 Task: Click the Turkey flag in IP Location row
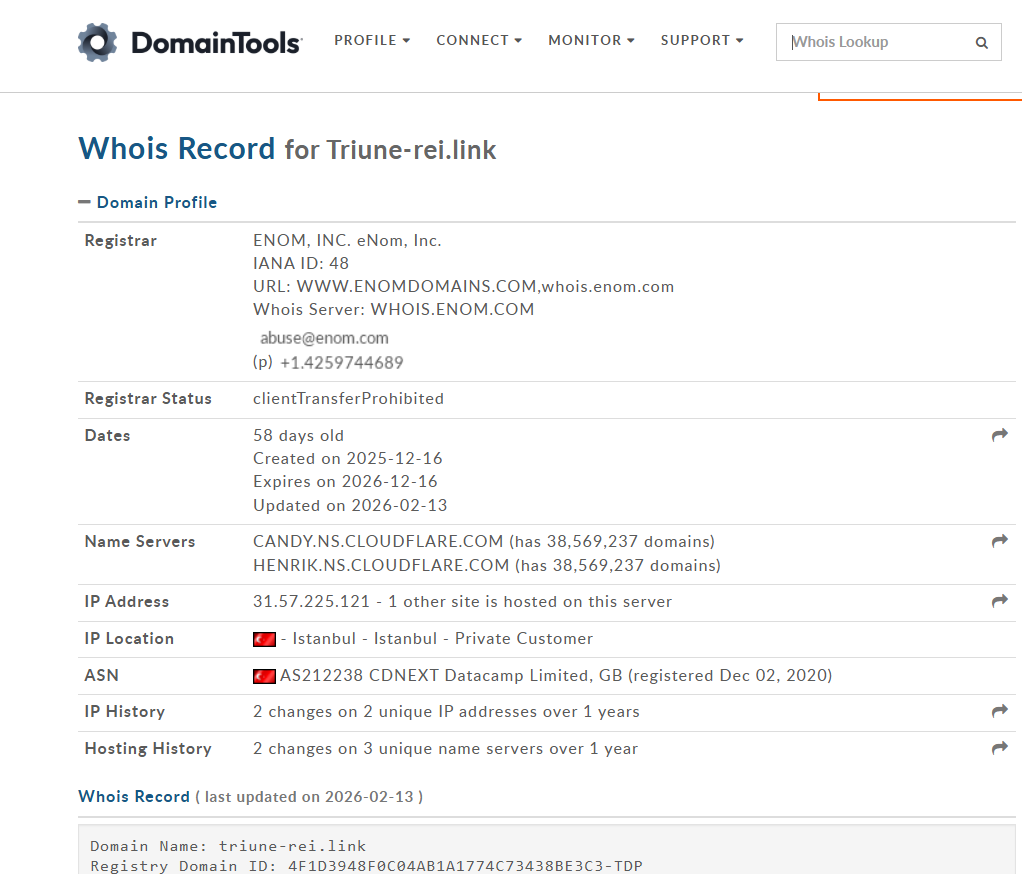[x=264, y=639]
